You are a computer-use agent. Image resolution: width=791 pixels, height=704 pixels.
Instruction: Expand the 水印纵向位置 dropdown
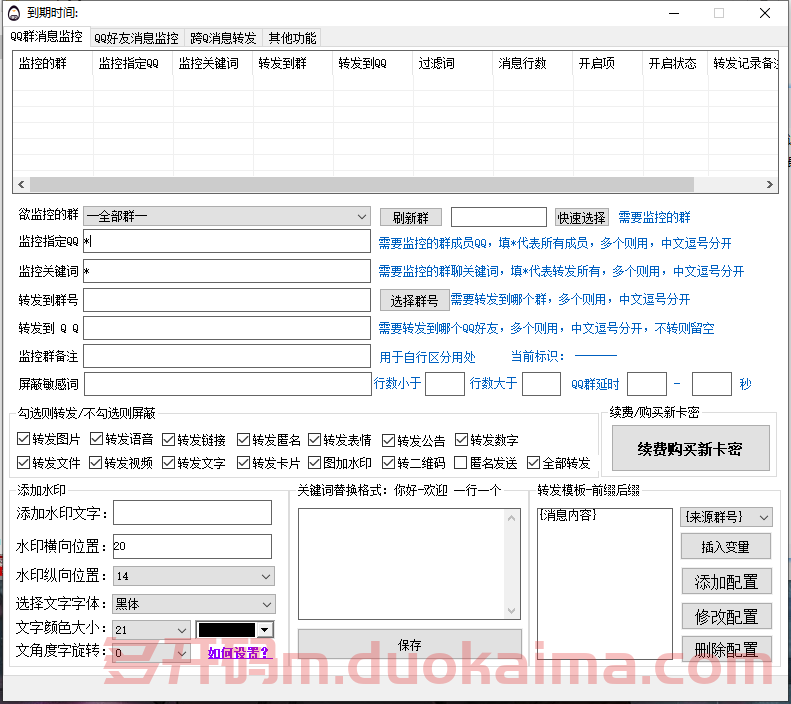pos(193,576)
